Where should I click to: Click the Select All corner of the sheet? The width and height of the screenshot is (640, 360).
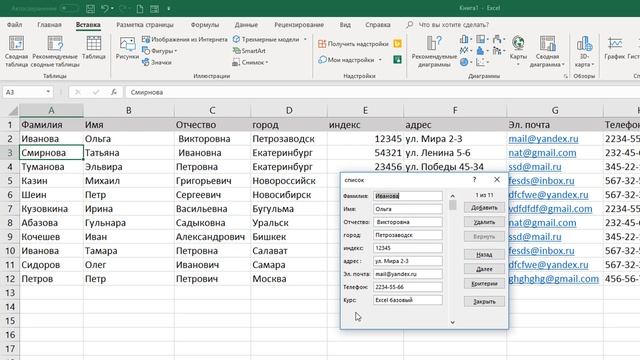tap(13, 111)
